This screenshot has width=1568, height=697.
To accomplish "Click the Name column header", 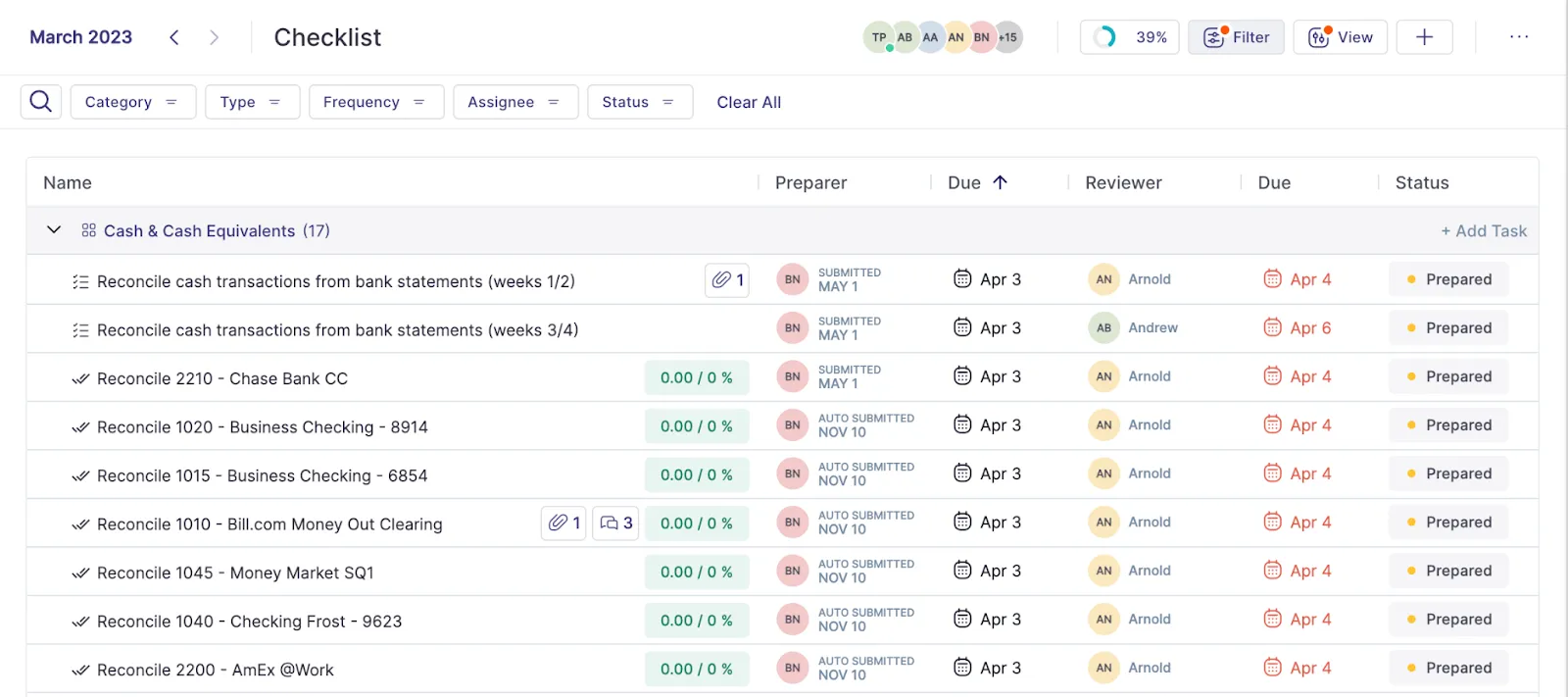I will (x=68, y=182).
